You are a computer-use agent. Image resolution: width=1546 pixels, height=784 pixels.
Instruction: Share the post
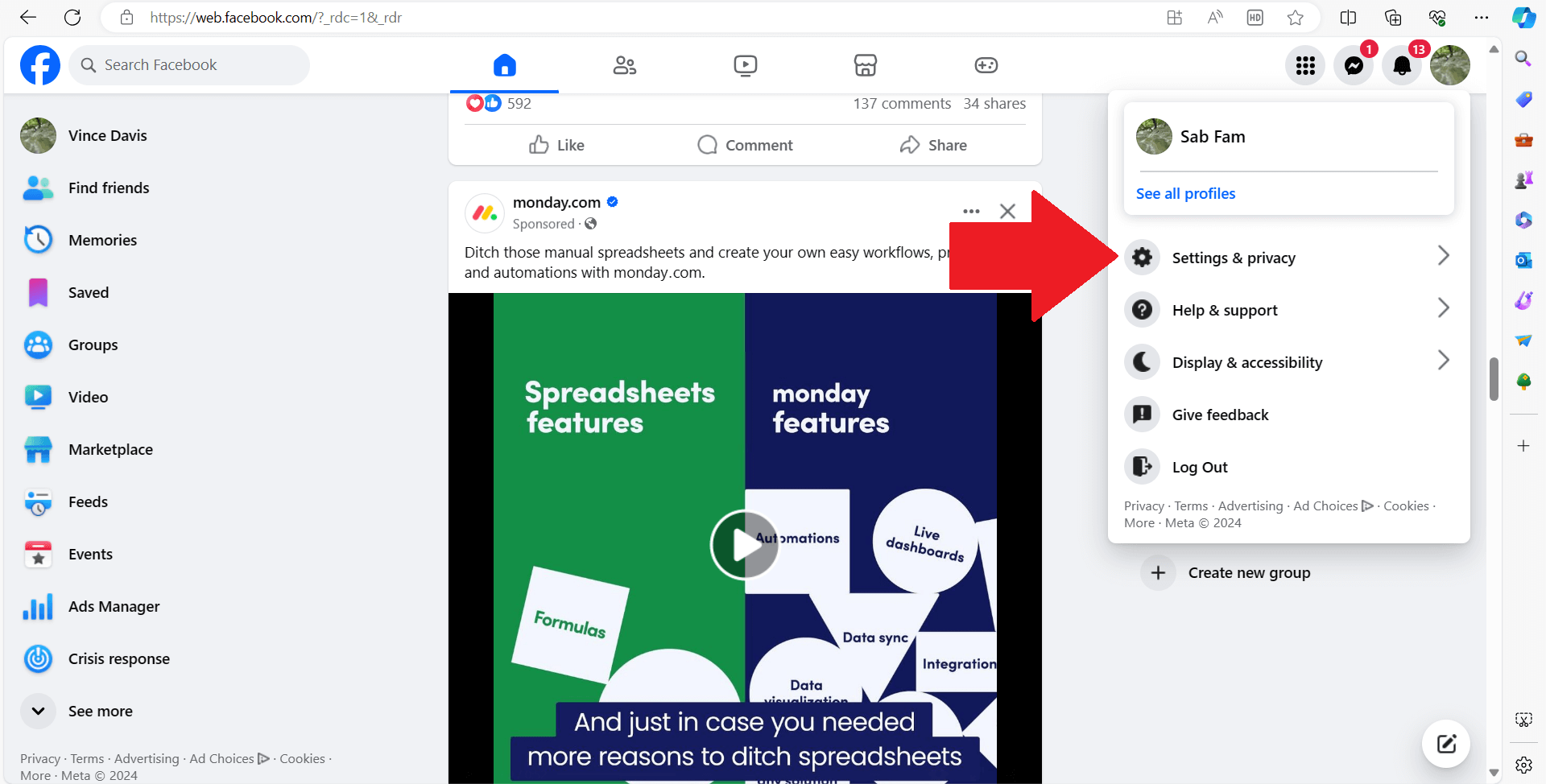click(x=933, y=145)
